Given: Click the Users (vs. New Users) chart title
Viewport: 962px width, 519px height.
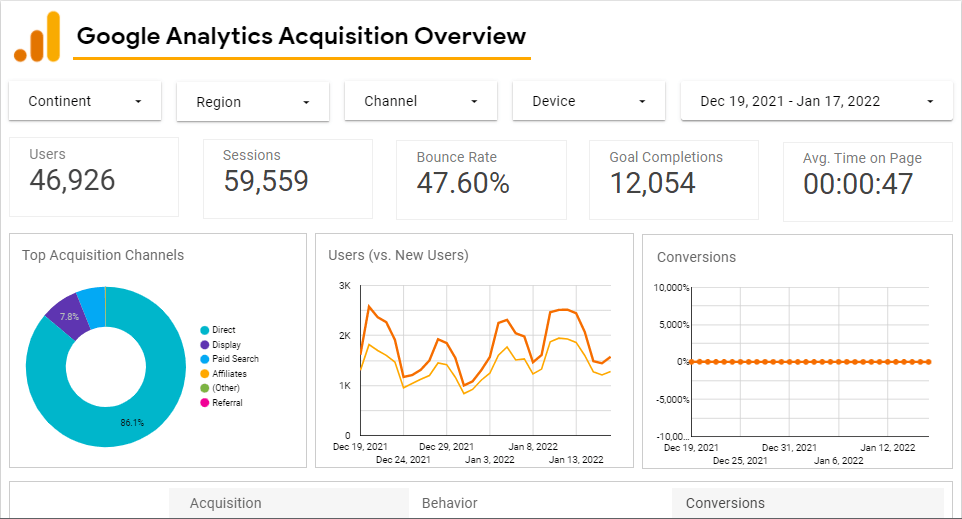Looking at the screenshot, I should [398, 255].
